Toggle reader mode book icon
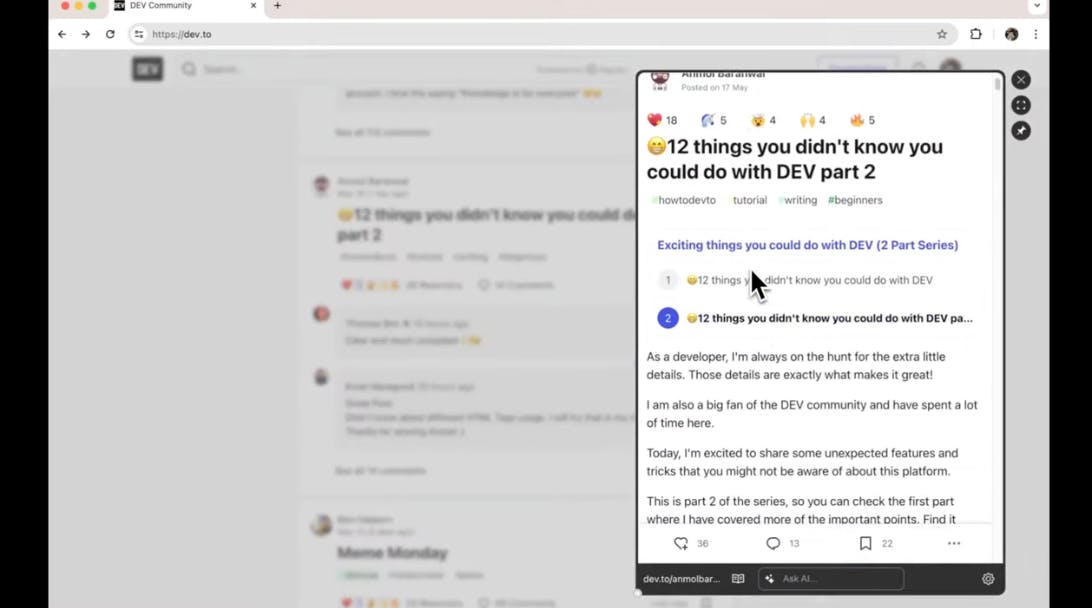Screen dimensions: 1092x608 pyautogui.click(x=738, y=579)
